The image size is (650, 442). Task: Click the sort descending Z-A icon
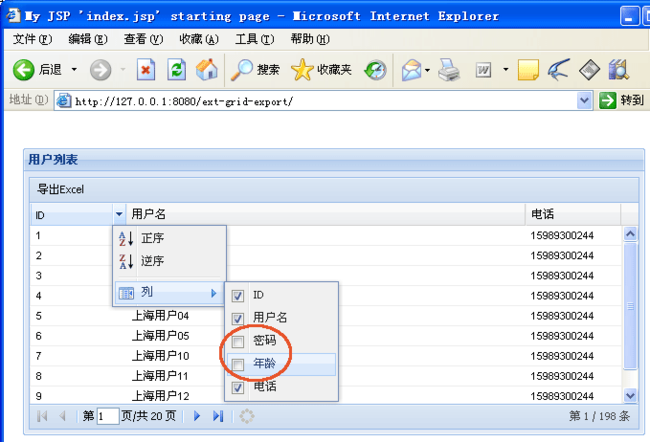[126, 261]
